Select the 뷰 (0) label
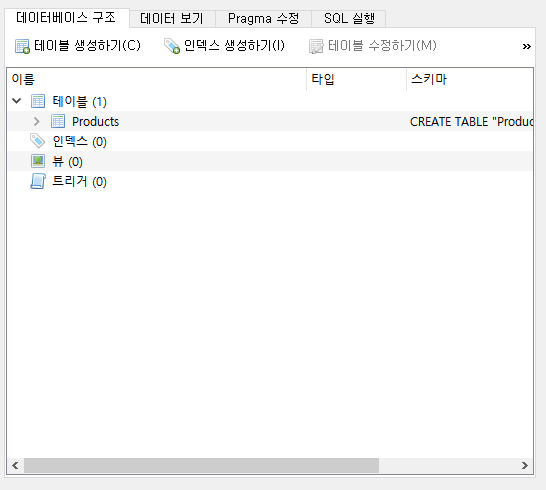Image resolution: width=546 pixels, height=490 pixels. pyautogui.click(x=67, y=162)
